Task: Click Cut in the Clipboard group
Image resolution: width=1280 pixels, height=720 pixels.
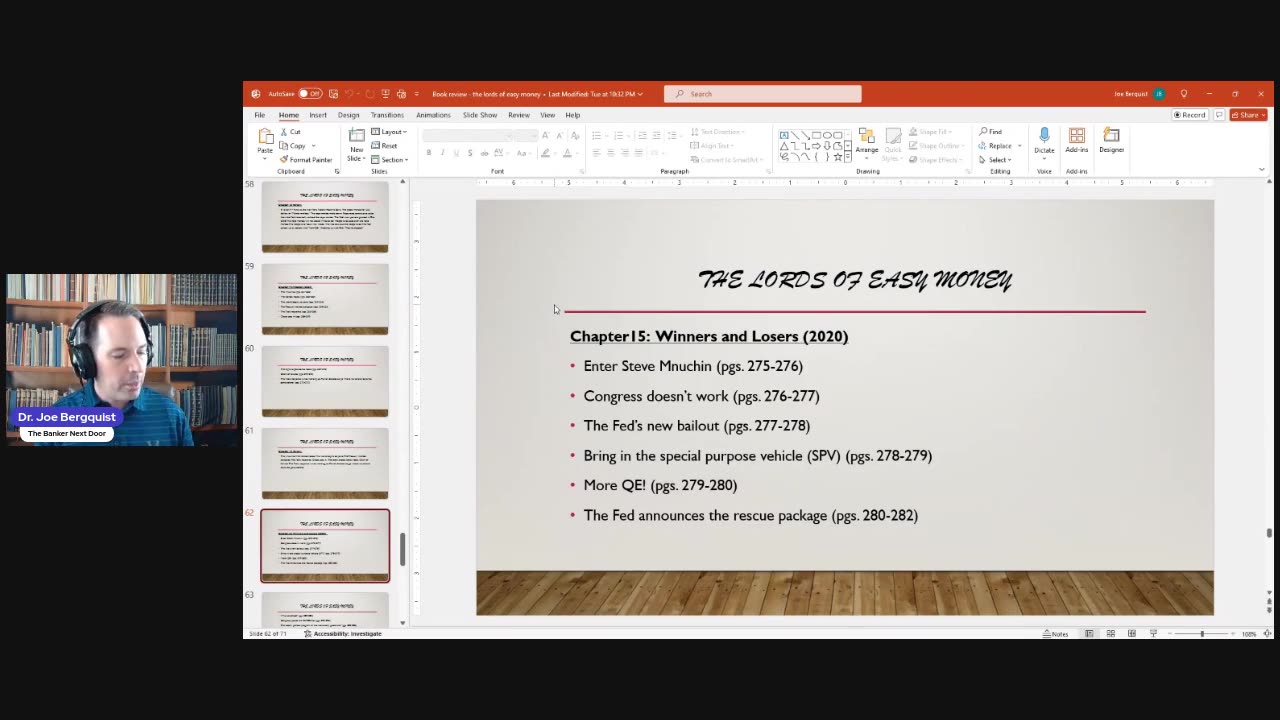Action: (290, 132)
